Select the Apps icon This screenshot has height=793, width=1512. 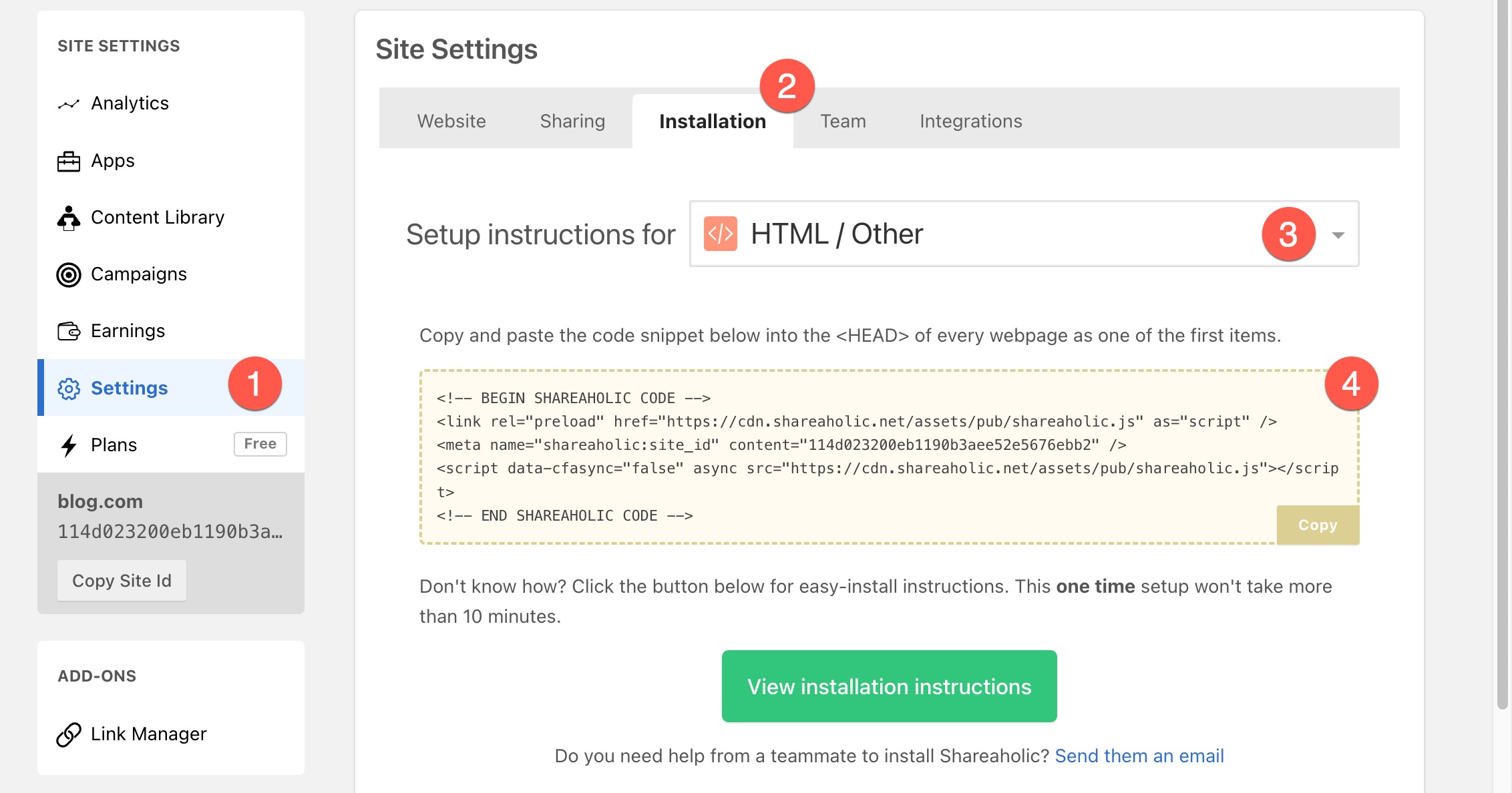[x=69, y=161]
